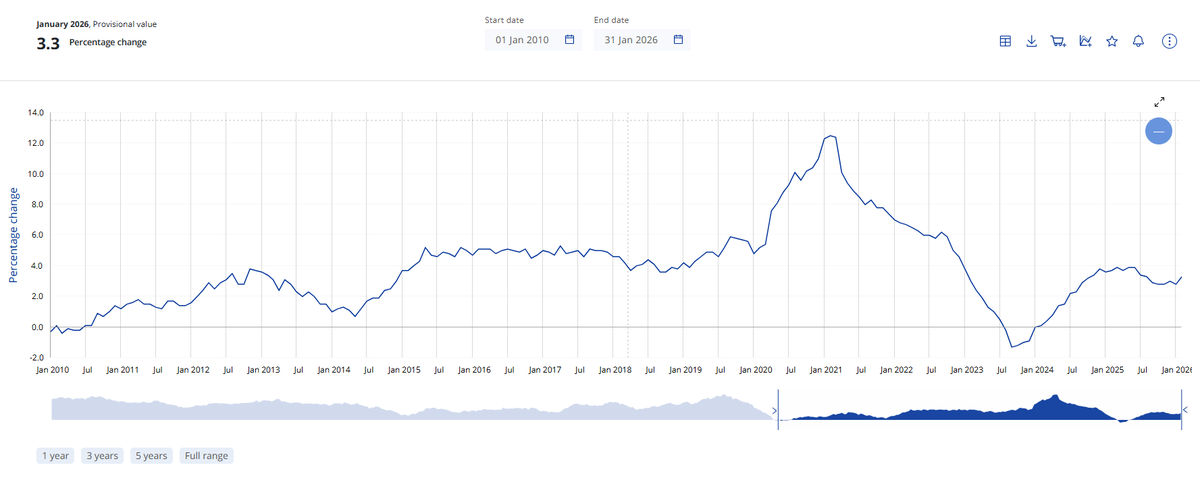Click the '-2.0' y-axis value
Viewport: 1200px width, 482px height.
[x=36, y=358]
